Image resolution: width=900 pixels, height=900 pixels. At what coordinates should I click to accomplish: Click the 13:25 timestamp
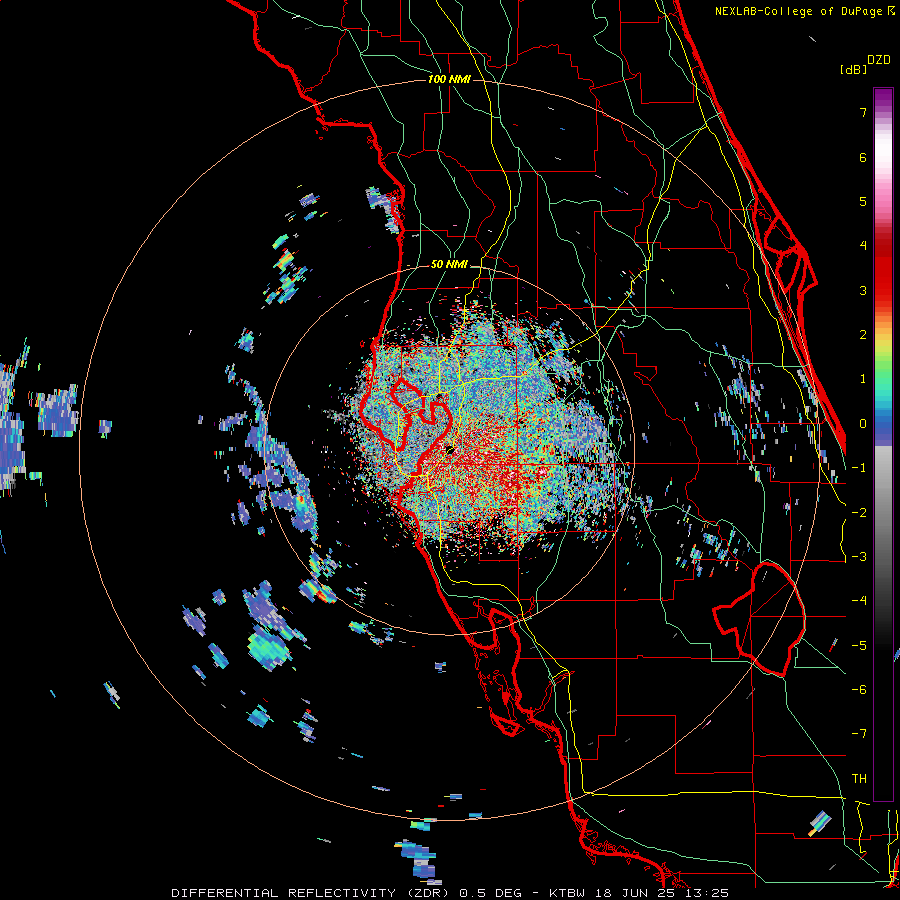[708, 893]
